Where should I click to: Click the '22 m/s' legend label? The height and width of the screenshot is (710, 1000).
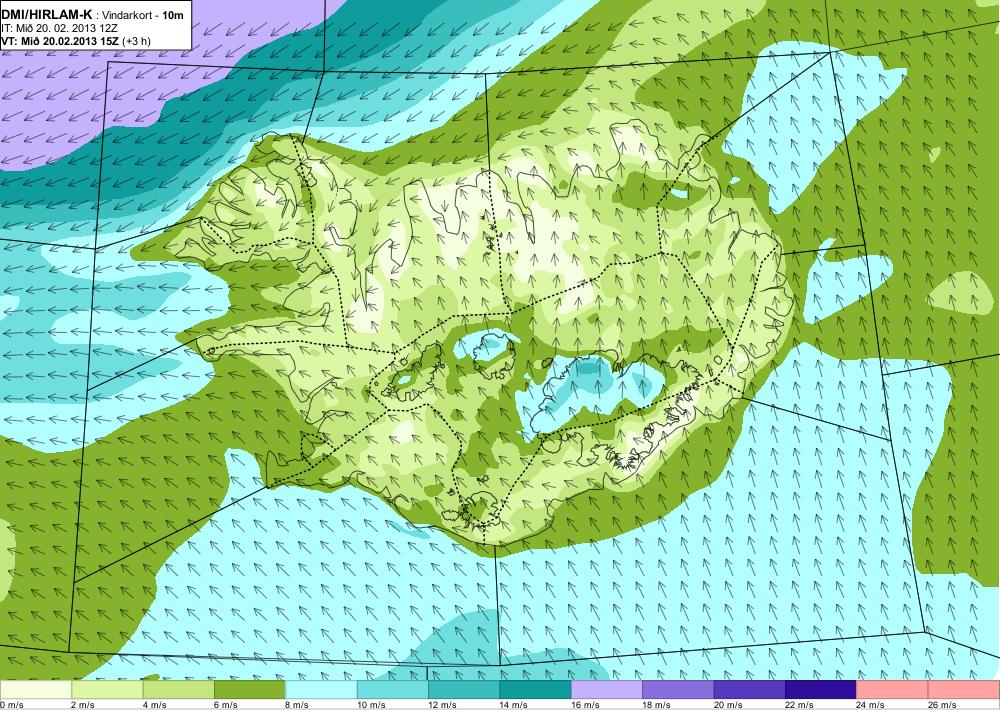pyautogui.click(x=800, y=705)
